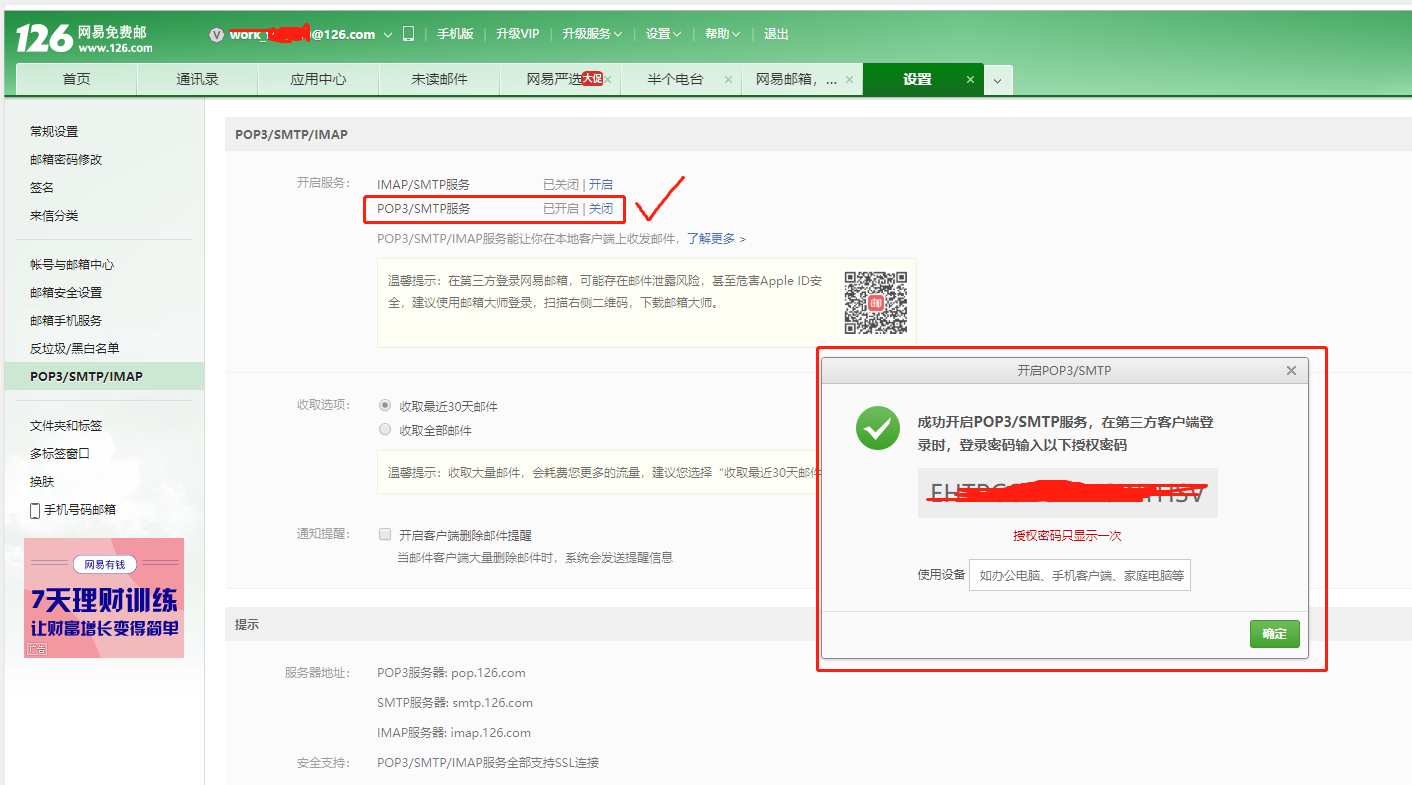Image resolution: width=1412 pixels, height=785 pixels.
Task: Click the VIP "V" badge before the email address
Action: [216, 33]
